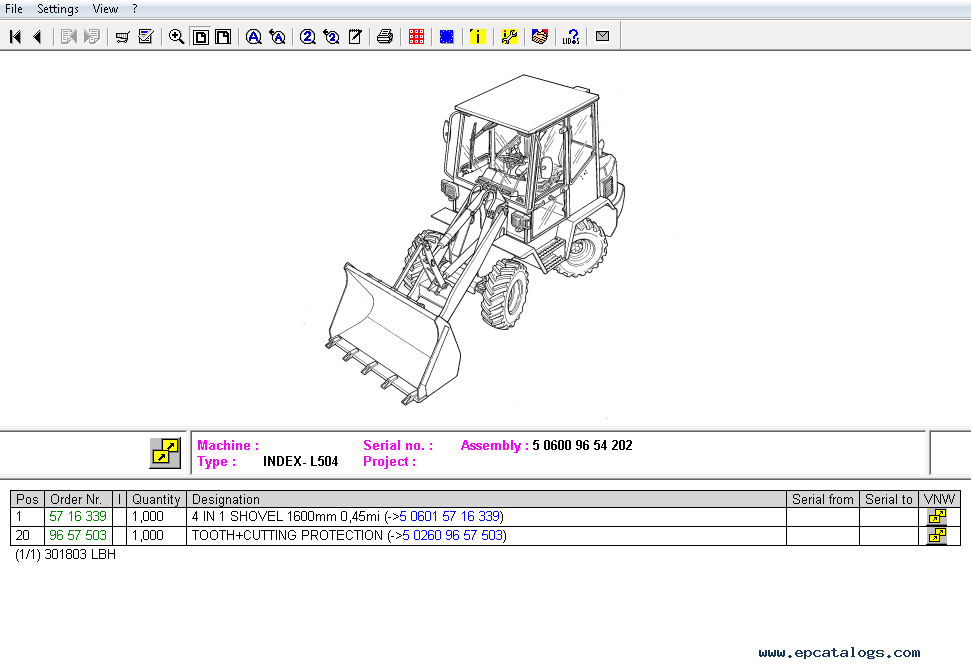This screenshot has height=669, width=971.
Task: Activate the magnifier zoom tool
Action: coord(176,37)
